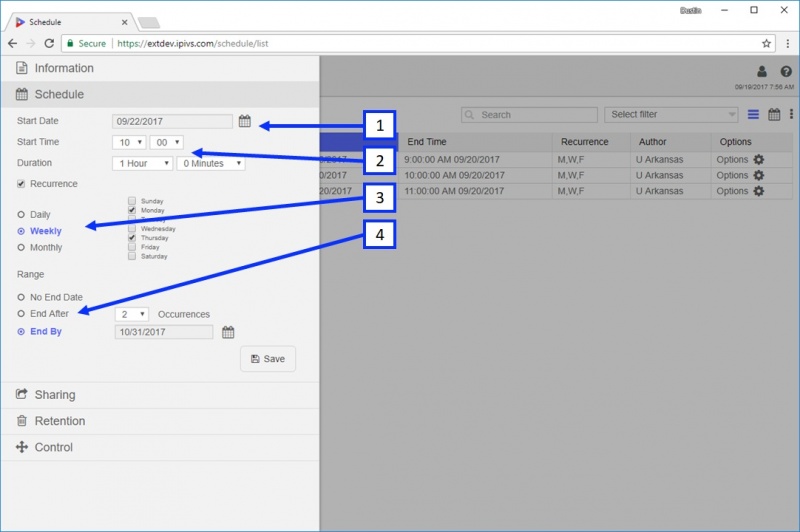The height and width of the screenshot is (532, 800).
Task: Click the browser forward arrow
Action: (31, 43)
